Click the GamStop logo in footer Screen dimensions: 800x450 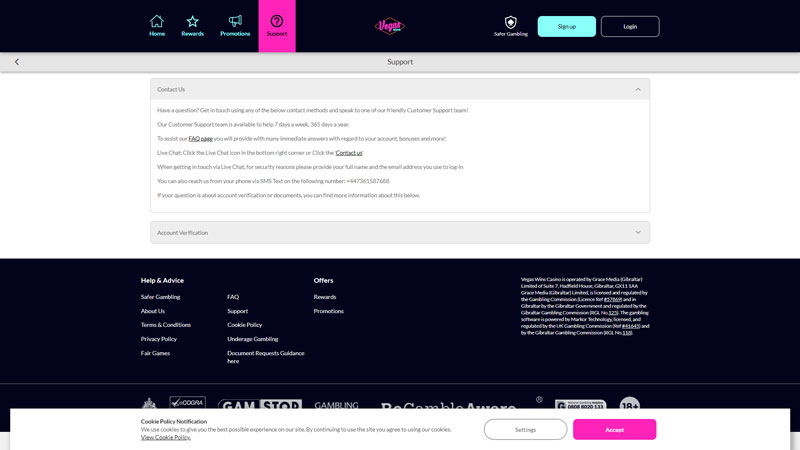pos(260,406)
